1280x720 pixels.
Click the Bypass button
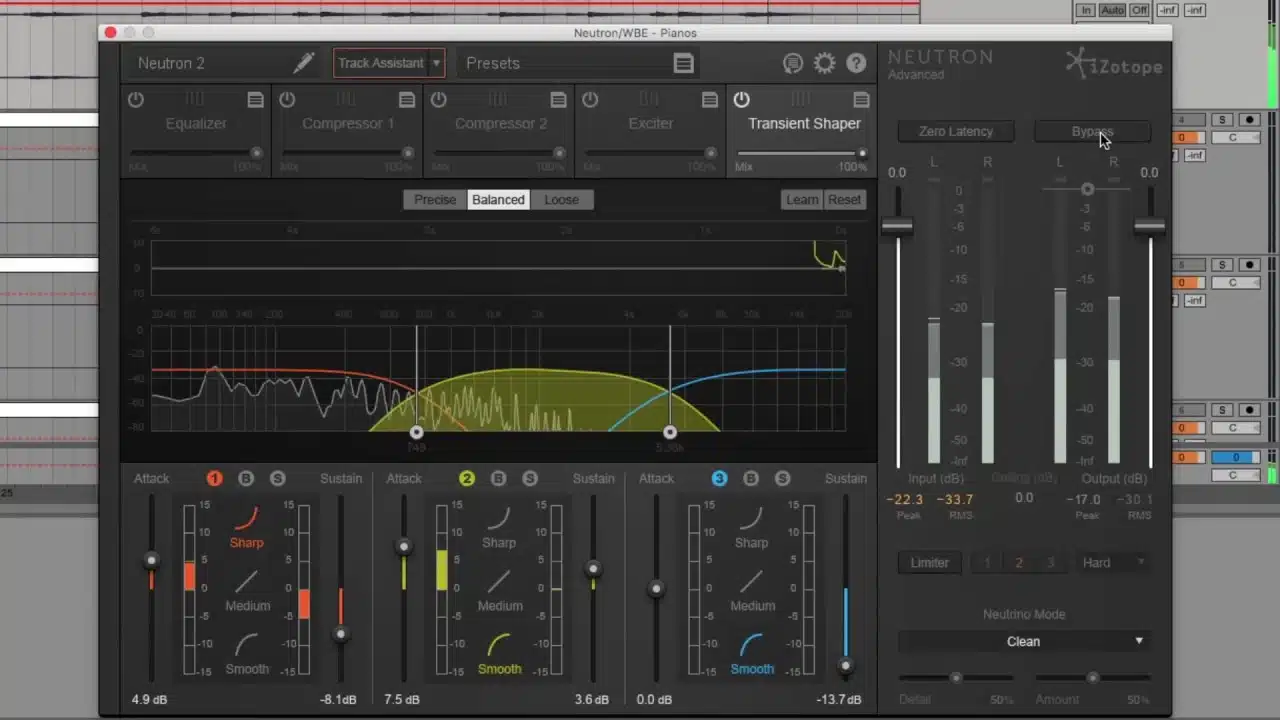(1092, 132)
